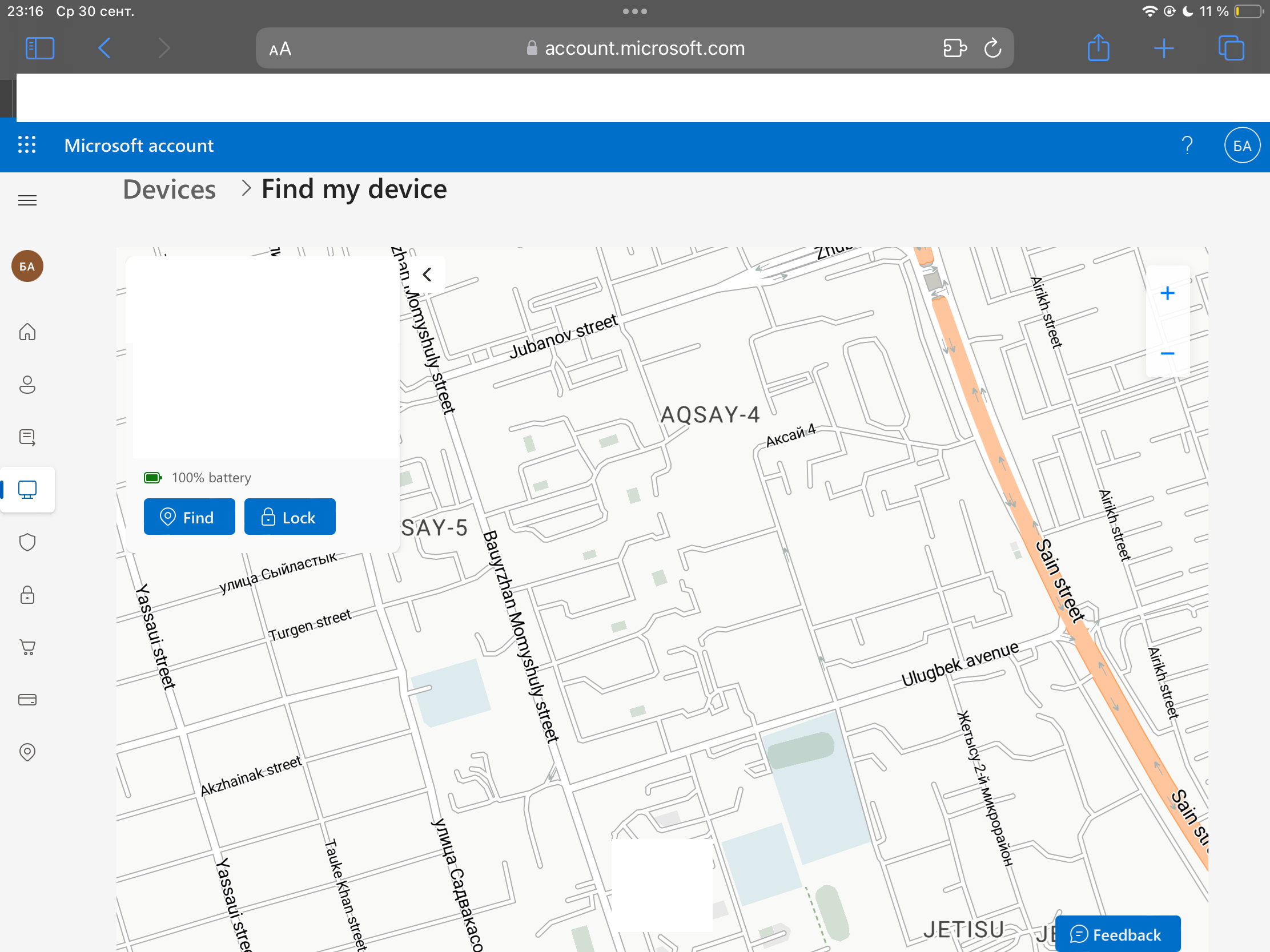Go to Devices breadcrumb link

click(170, 189)
